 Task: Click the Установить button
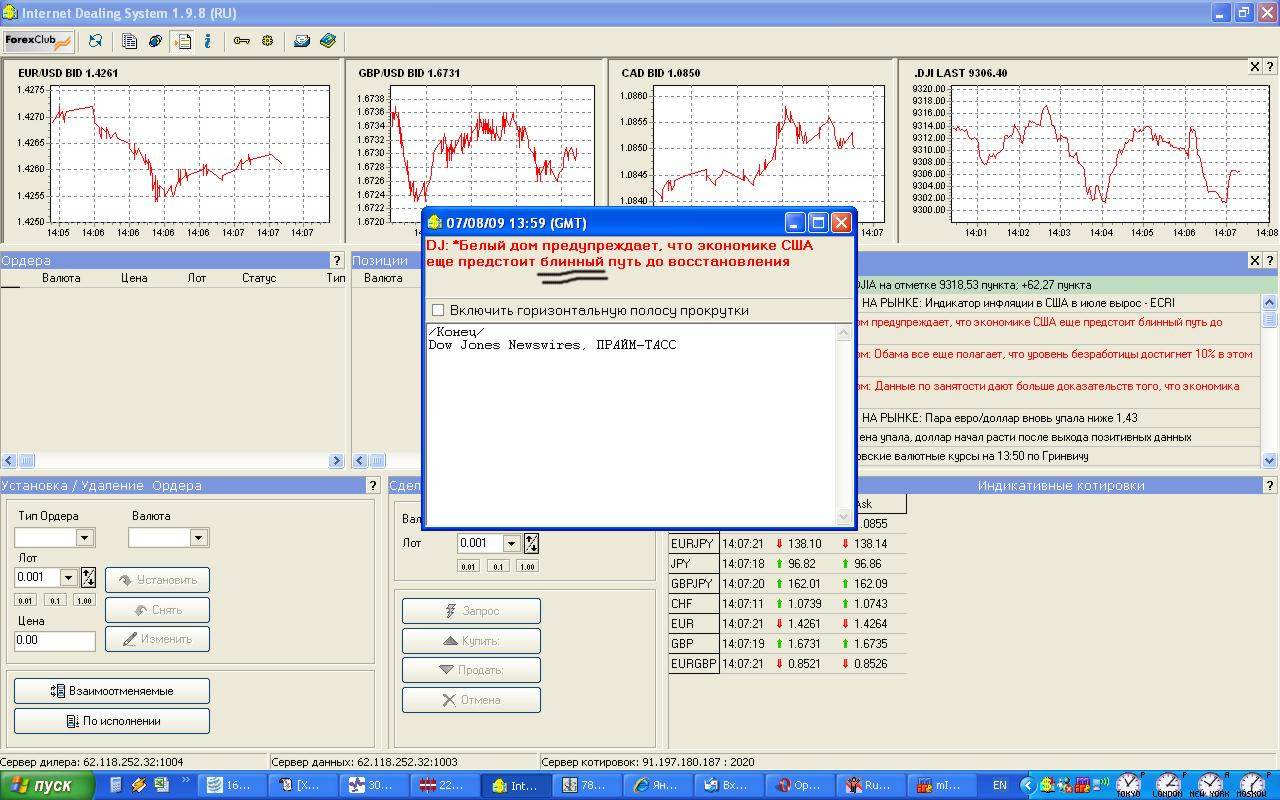[x=157, y=579]
